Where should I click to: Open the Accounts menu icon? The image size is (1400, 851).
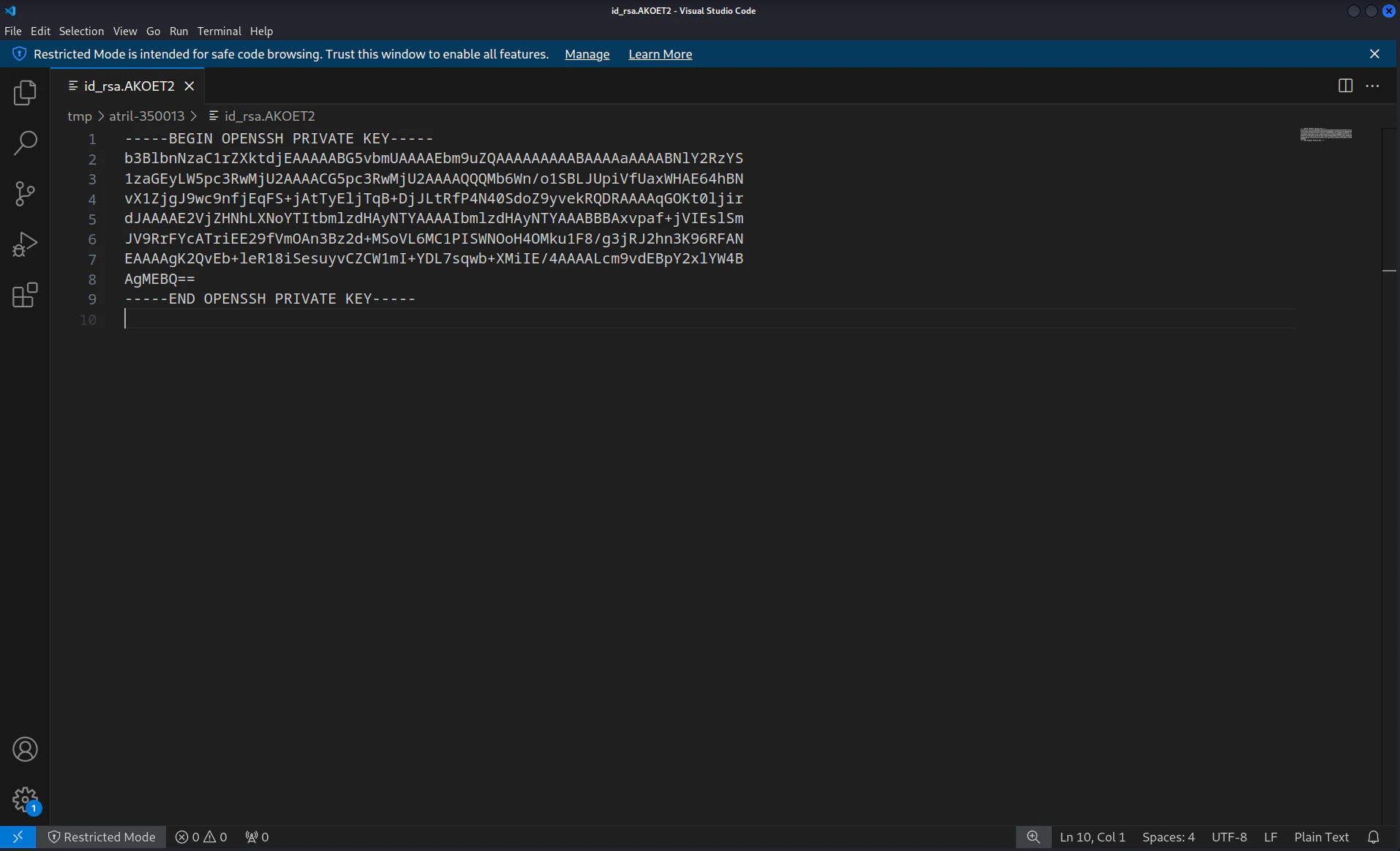pyautogui.click(x=25, y=749)
